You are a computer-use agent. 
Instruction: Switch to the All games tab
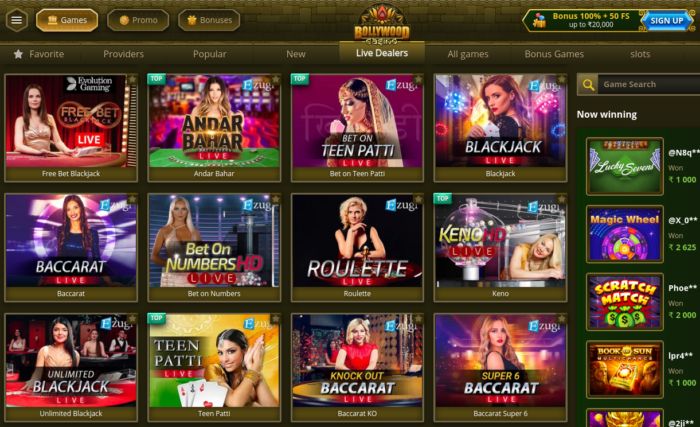[x=468, y=54]
